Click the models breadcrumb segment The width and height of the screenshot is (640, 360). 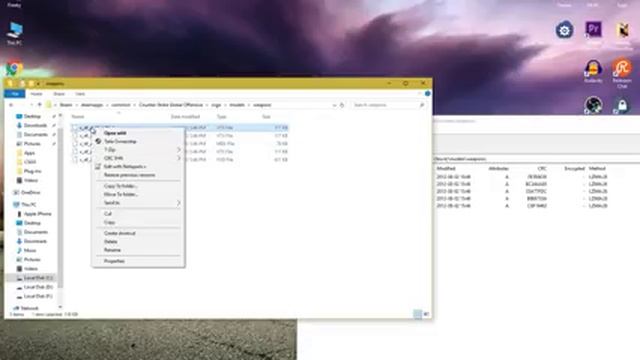point(237,105)
